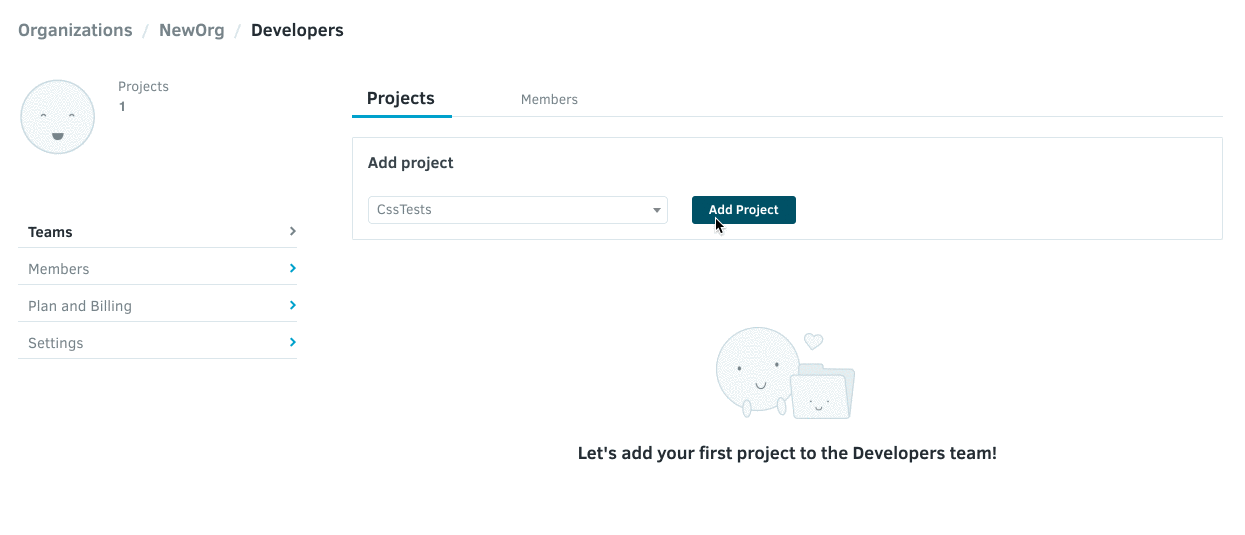
Task: Open Members in the left sidebar
Action: click(59, 269)
